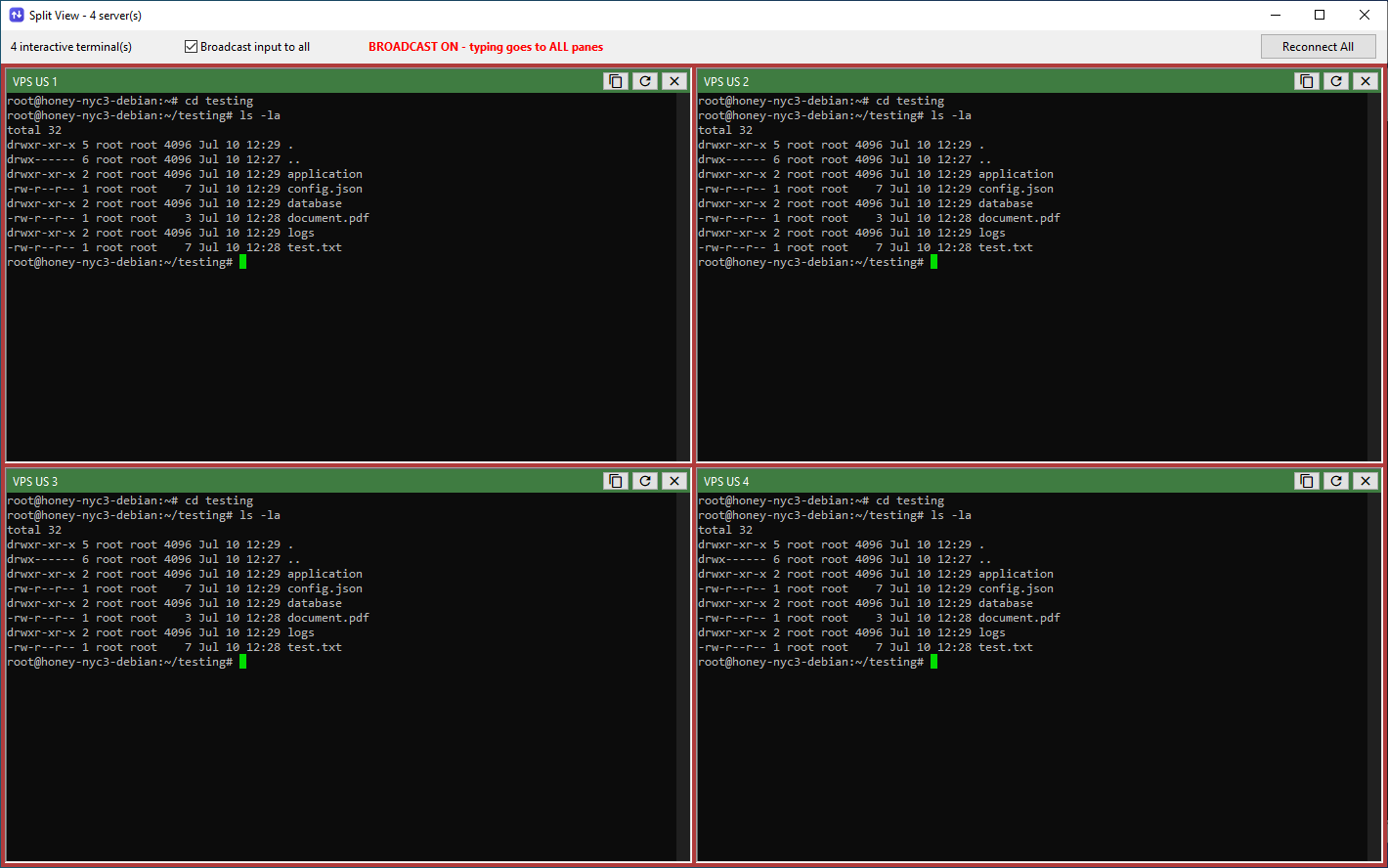Close the VPS US 1 pane
The image size is (1388, 868).
674,81
